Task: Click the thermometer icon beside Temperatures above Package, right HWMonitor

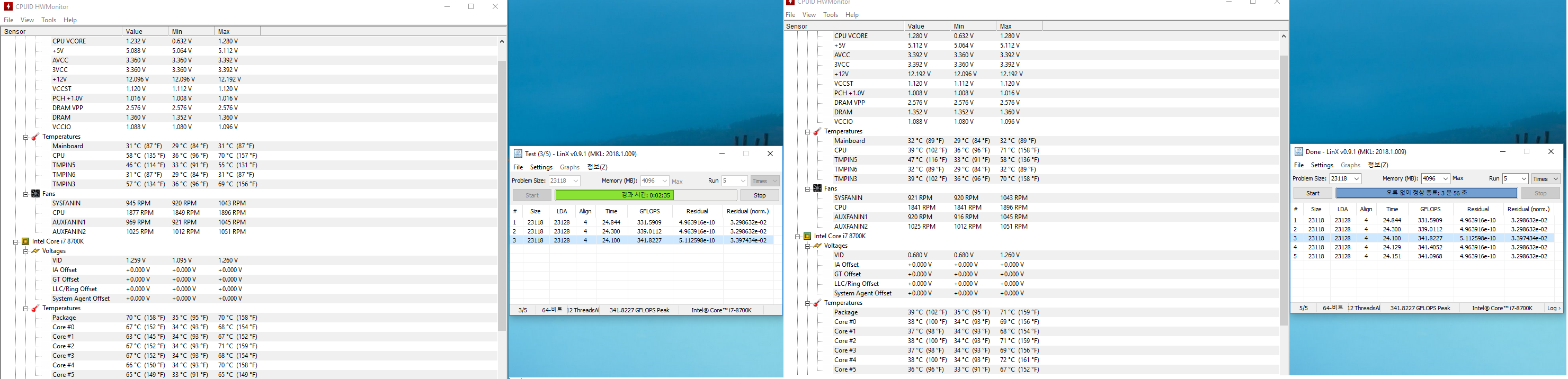Action: (x=817, y=303)
